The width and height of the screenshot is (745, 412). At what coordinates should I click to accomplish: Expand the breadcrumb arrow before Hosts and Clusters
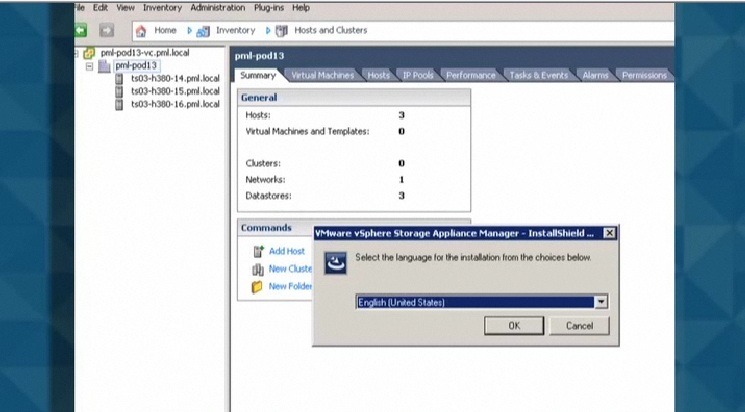267,30
